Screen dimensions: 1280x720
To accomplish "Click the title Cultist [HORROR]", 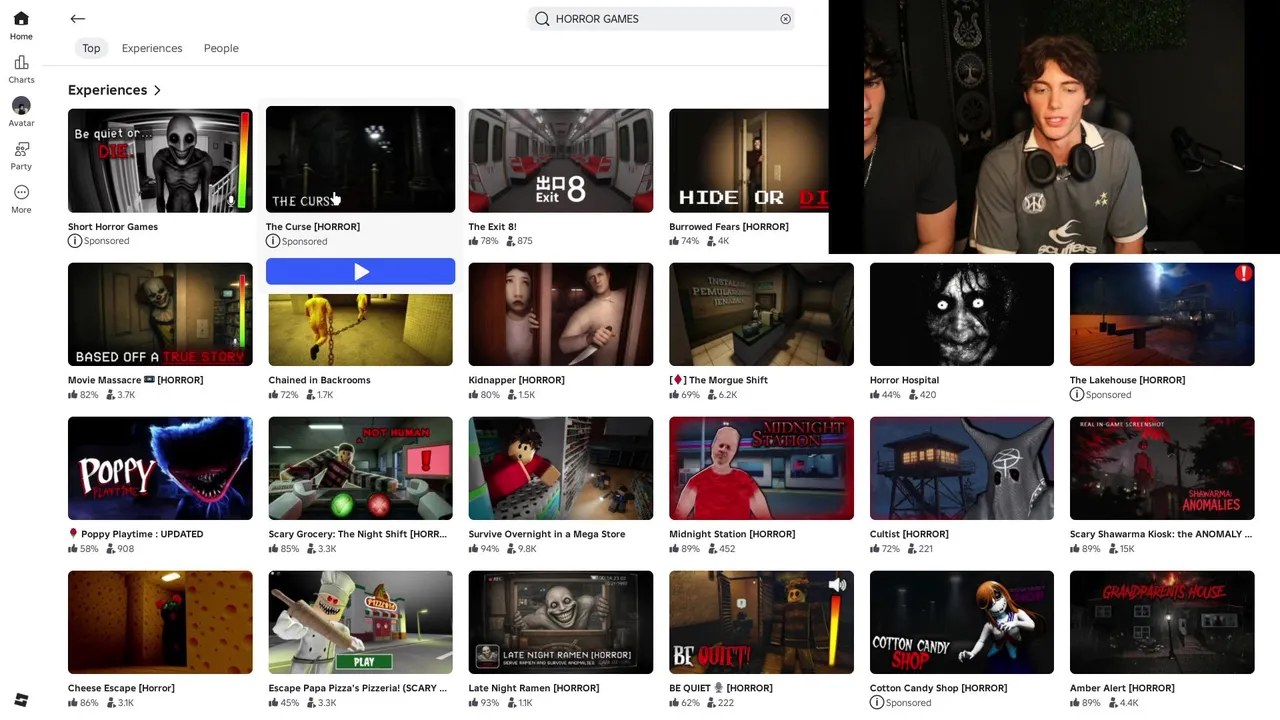I will click(909, 534).
